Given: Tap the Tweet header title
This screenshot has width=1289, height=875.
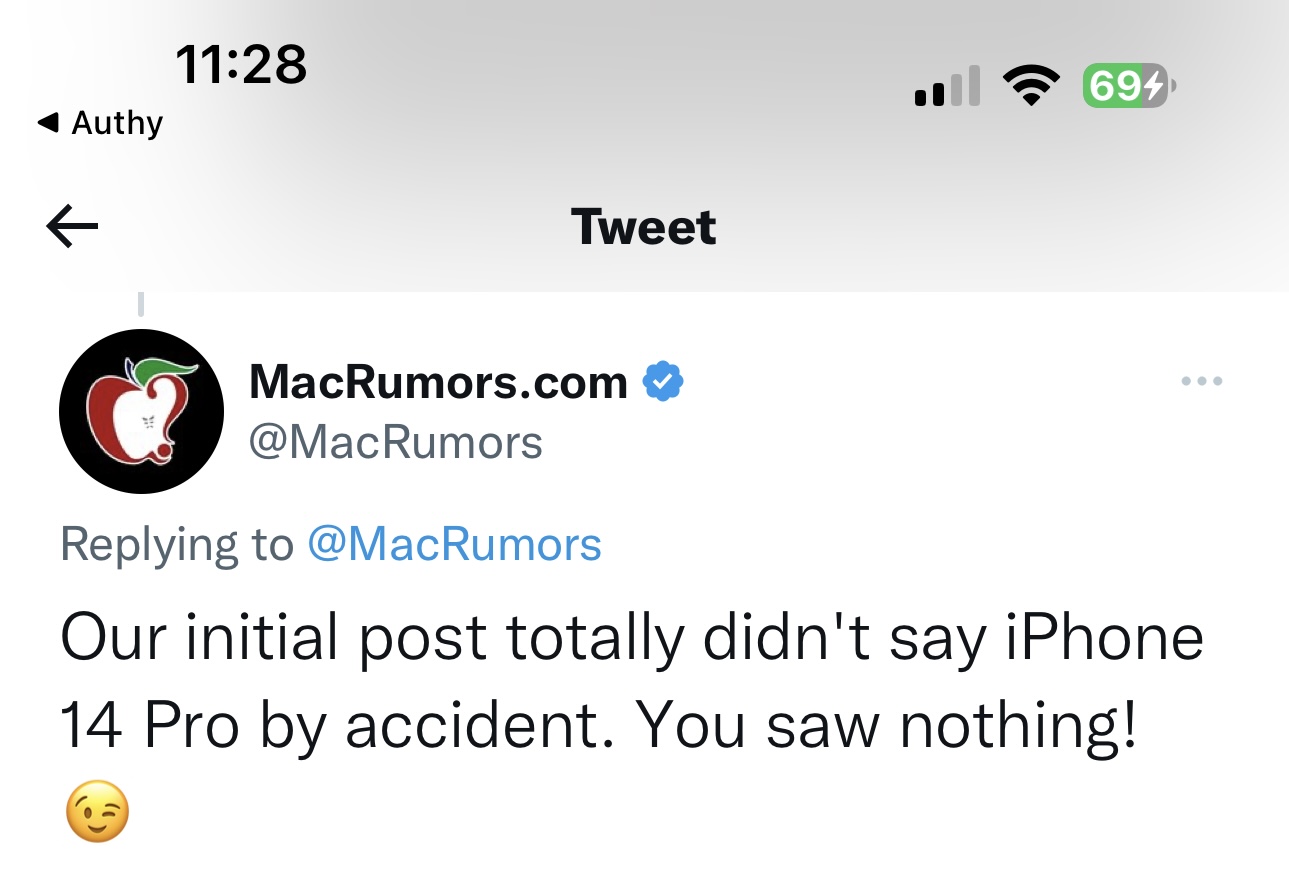Looking at the screenshot, I should pyautogui.click(x=644, y=227).
